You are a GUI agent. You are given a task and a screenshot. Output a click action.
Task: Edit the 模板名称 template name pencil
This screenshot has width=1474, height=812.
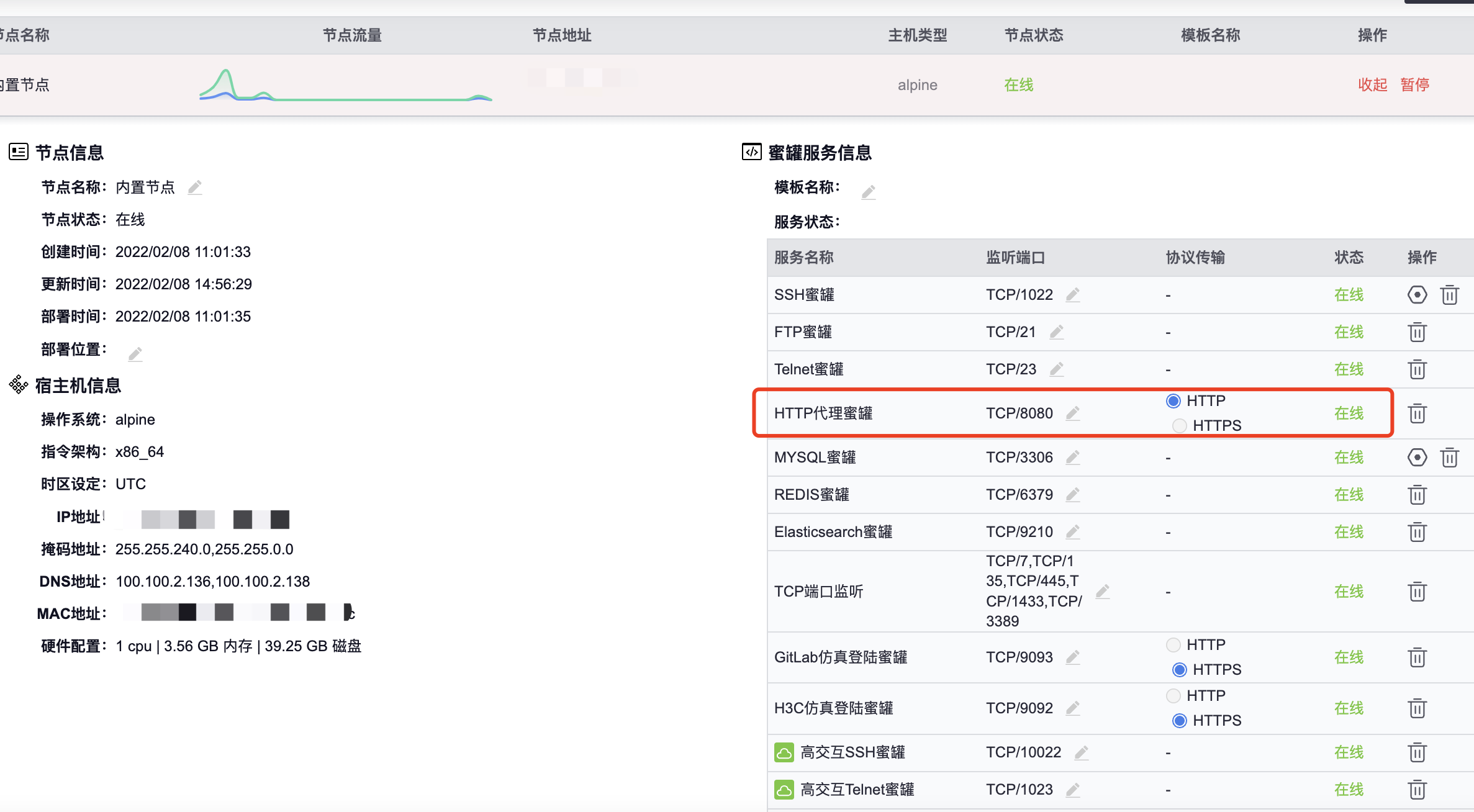[869, 192]
